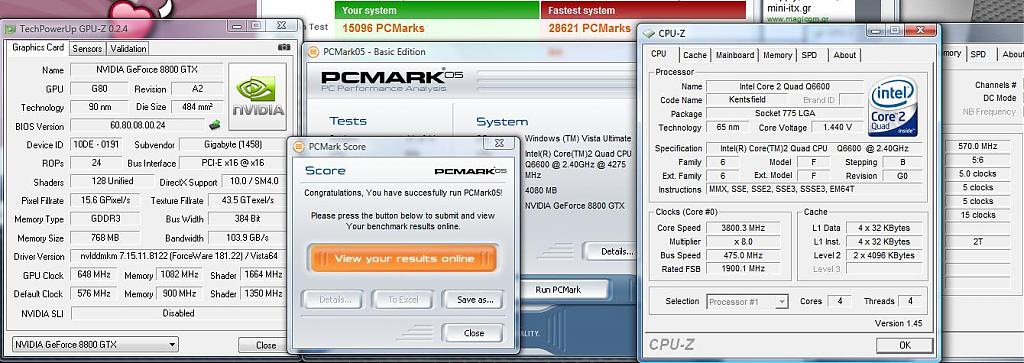Click the Run PCMark button
This screenshot has height=363, width=1024.
558,289
